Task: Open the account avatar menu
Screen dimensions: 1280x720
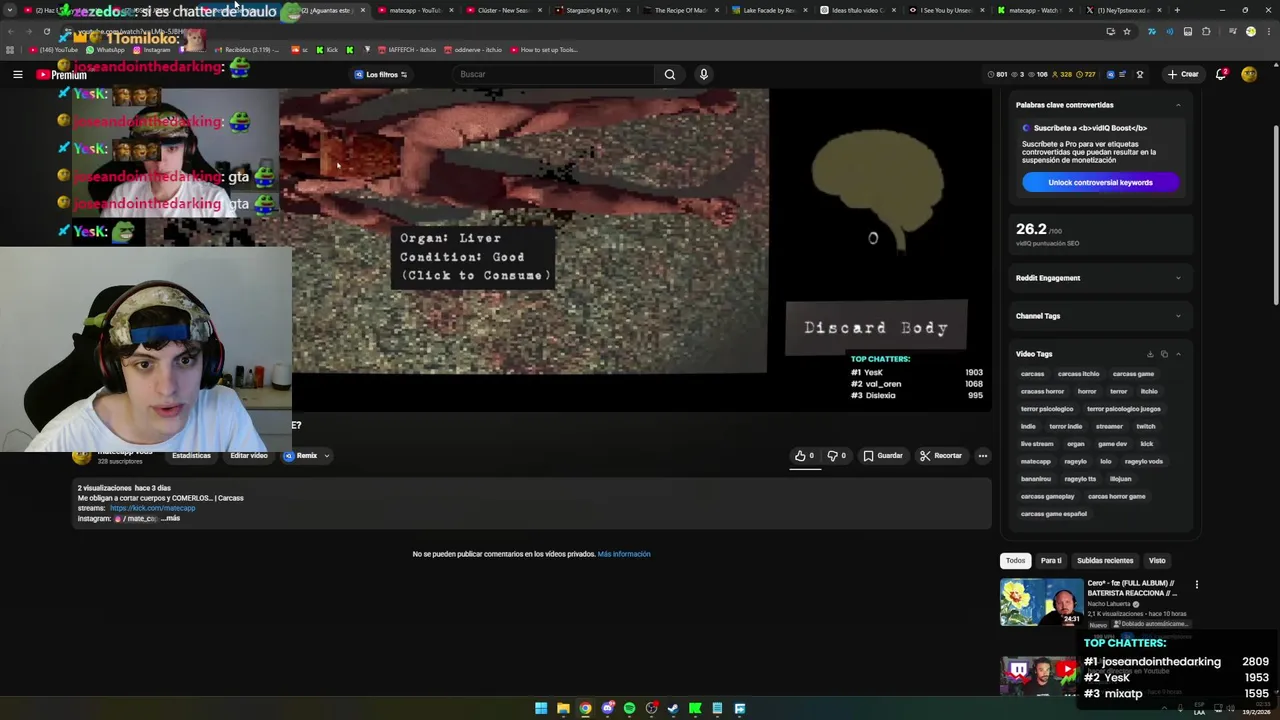Action: coord(1249,74)
